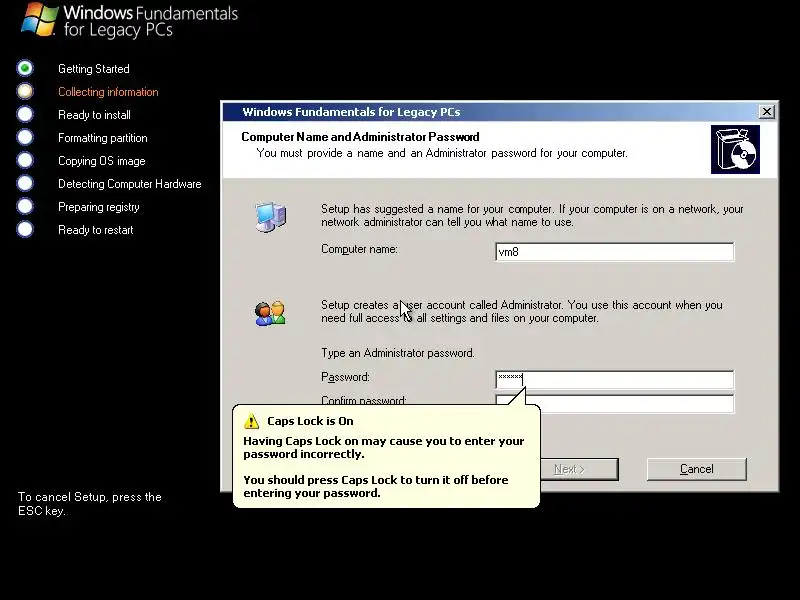Viewport: 800px width, 600px height.
Task: Click the Password label
Action: click(x=345, y=377)
